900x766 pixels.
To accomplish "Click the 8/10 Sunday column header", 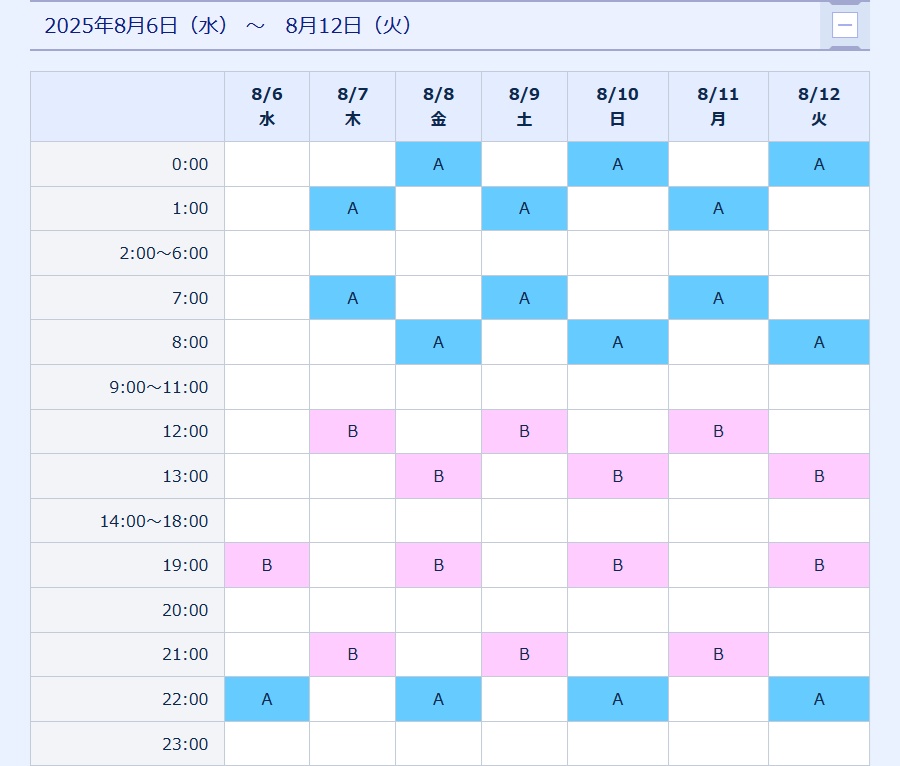I will tap(617, 106).
